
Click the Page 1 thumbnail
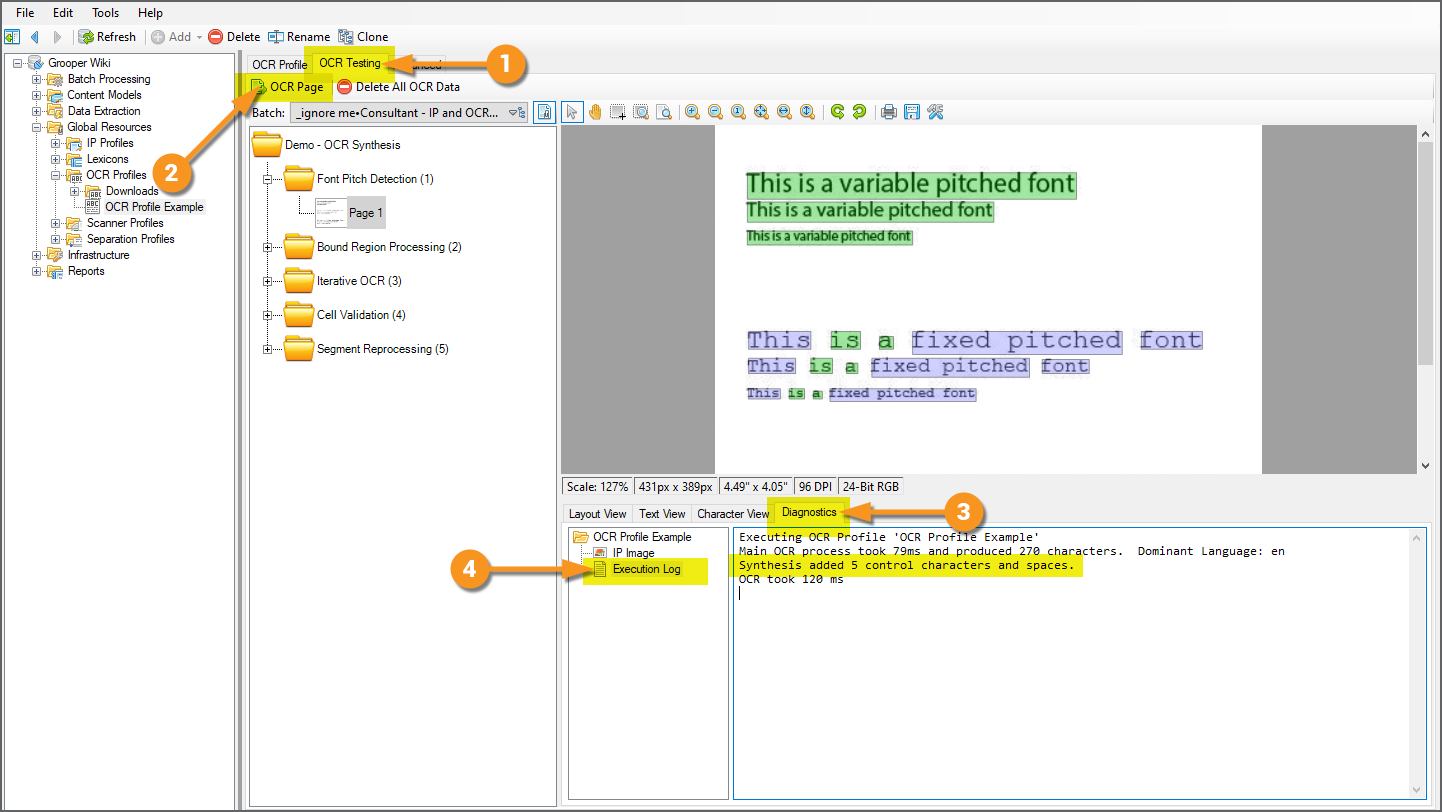coord(331,212)
